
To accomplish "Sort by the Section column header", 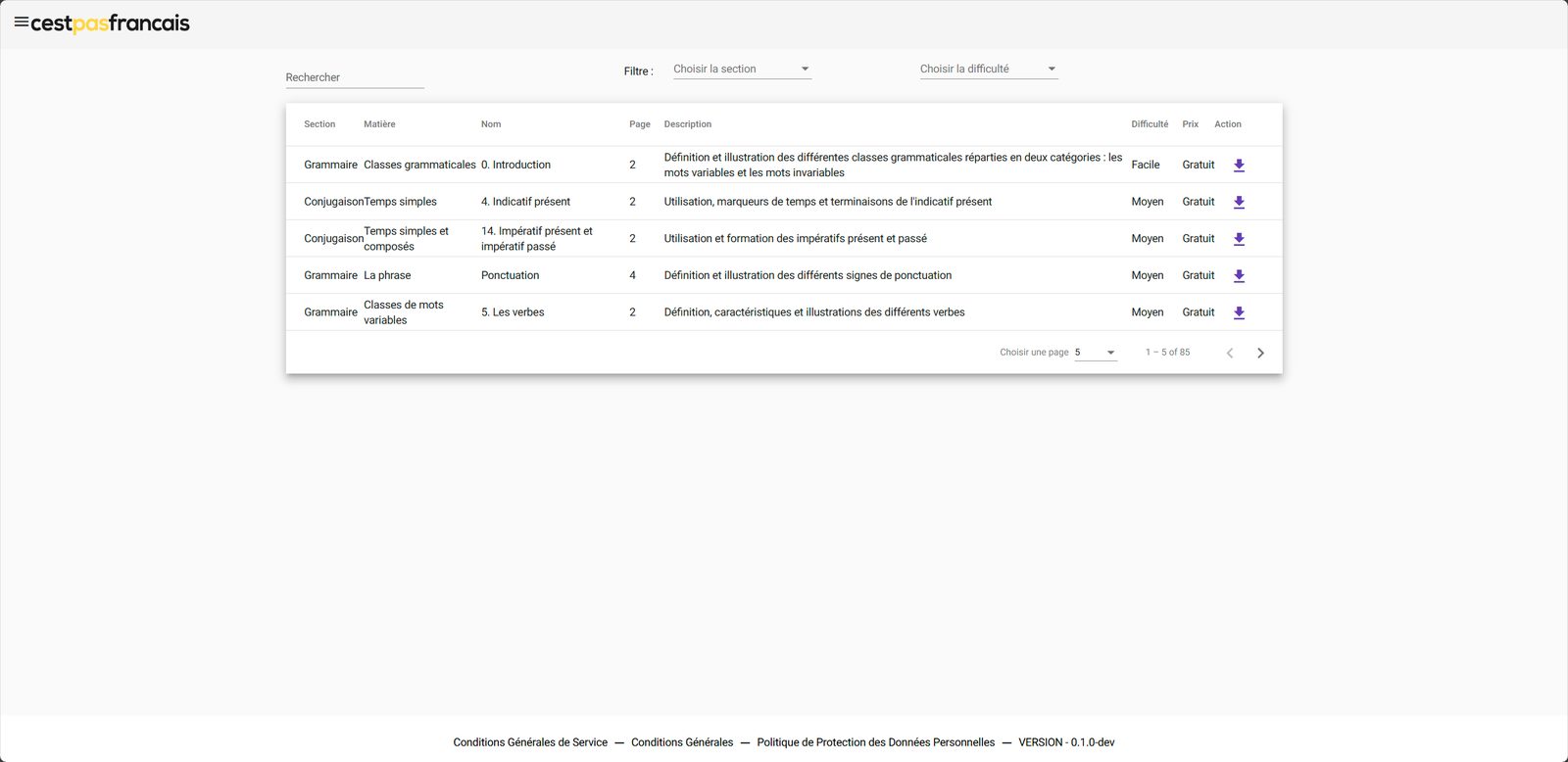I will click(319, 124).
